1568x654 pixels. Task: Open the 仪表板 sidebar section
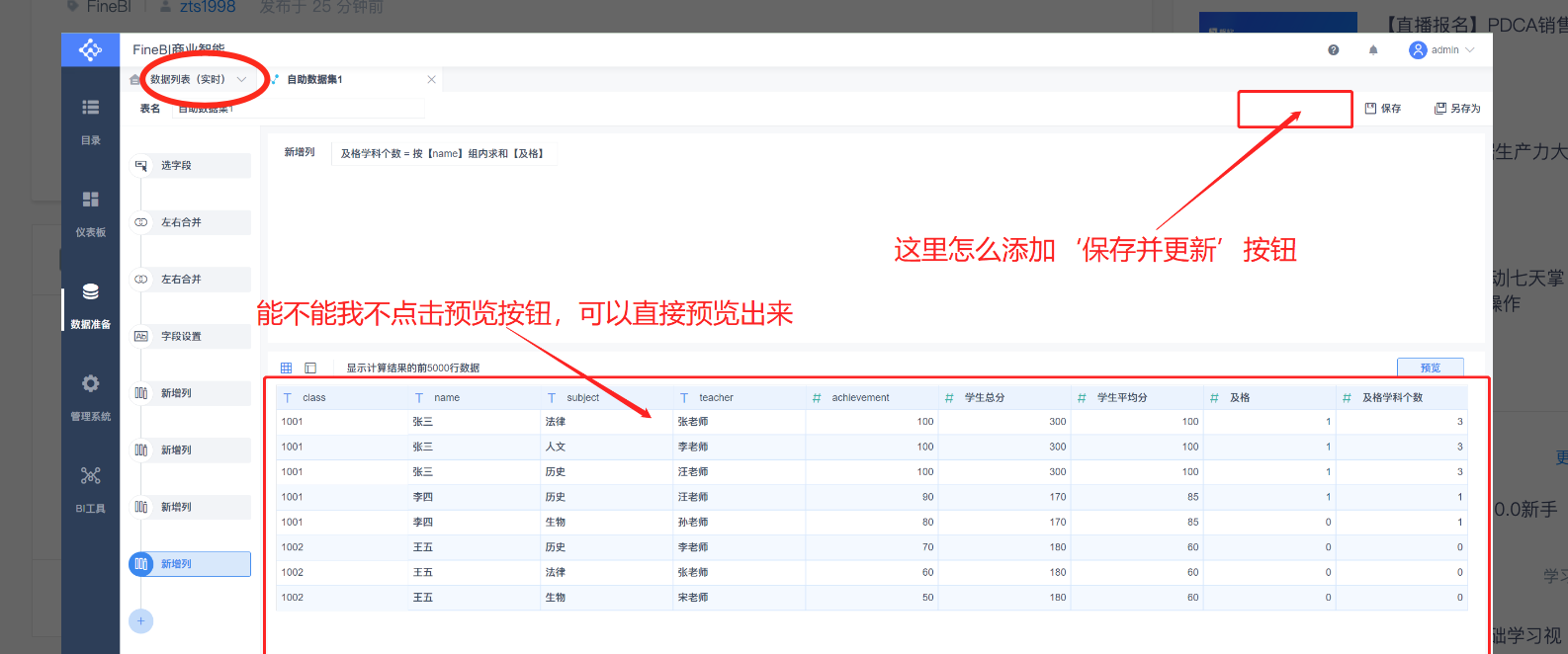point(90,212)
